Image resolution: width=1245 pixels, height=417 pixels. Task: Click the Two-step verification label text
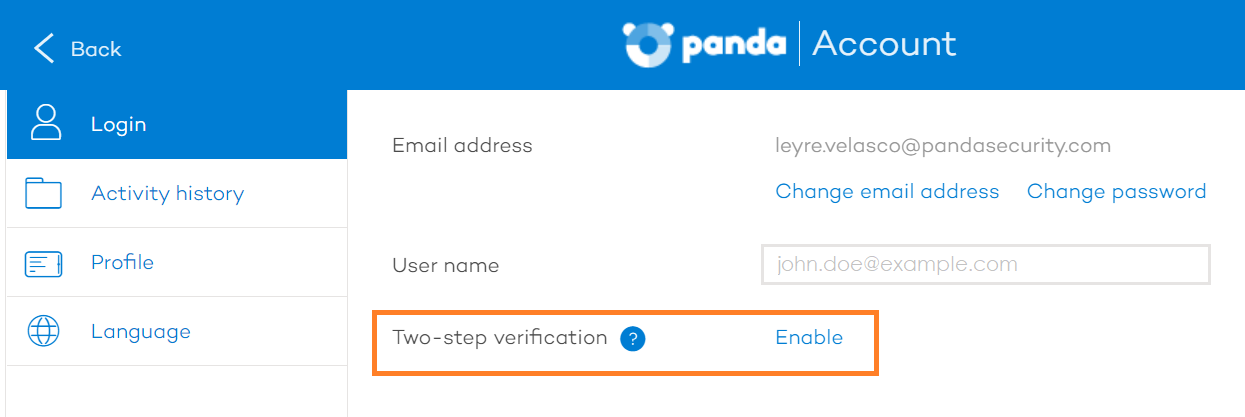click(500, 337)
